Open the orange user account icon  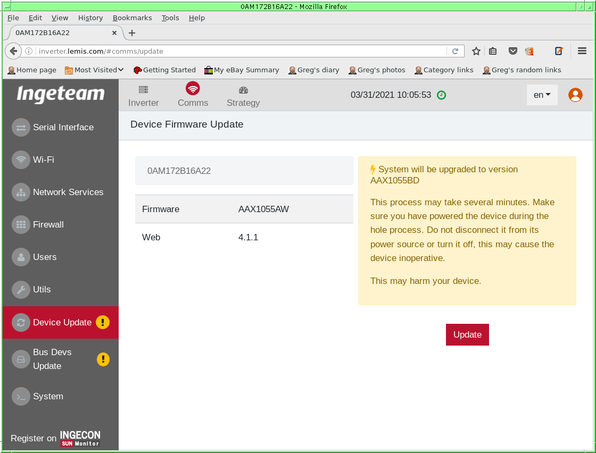[x=575, y=95]
